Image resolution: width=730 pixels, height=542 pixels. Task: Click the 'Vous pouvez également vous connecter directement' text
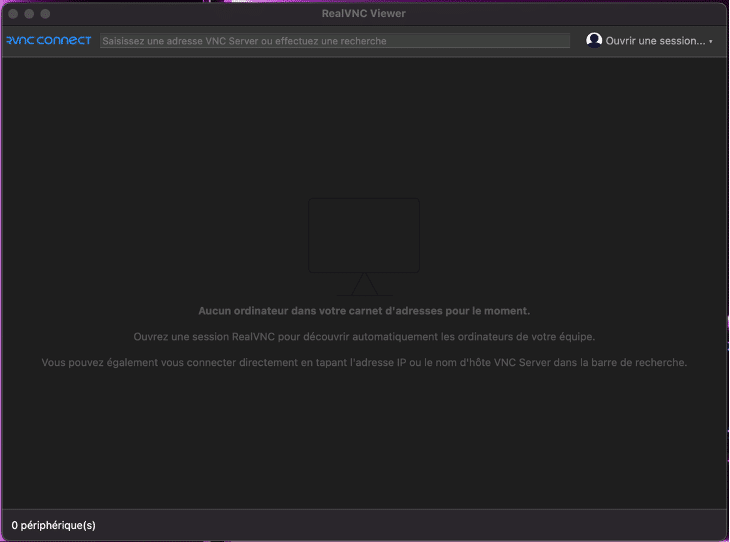click(364, 362)
